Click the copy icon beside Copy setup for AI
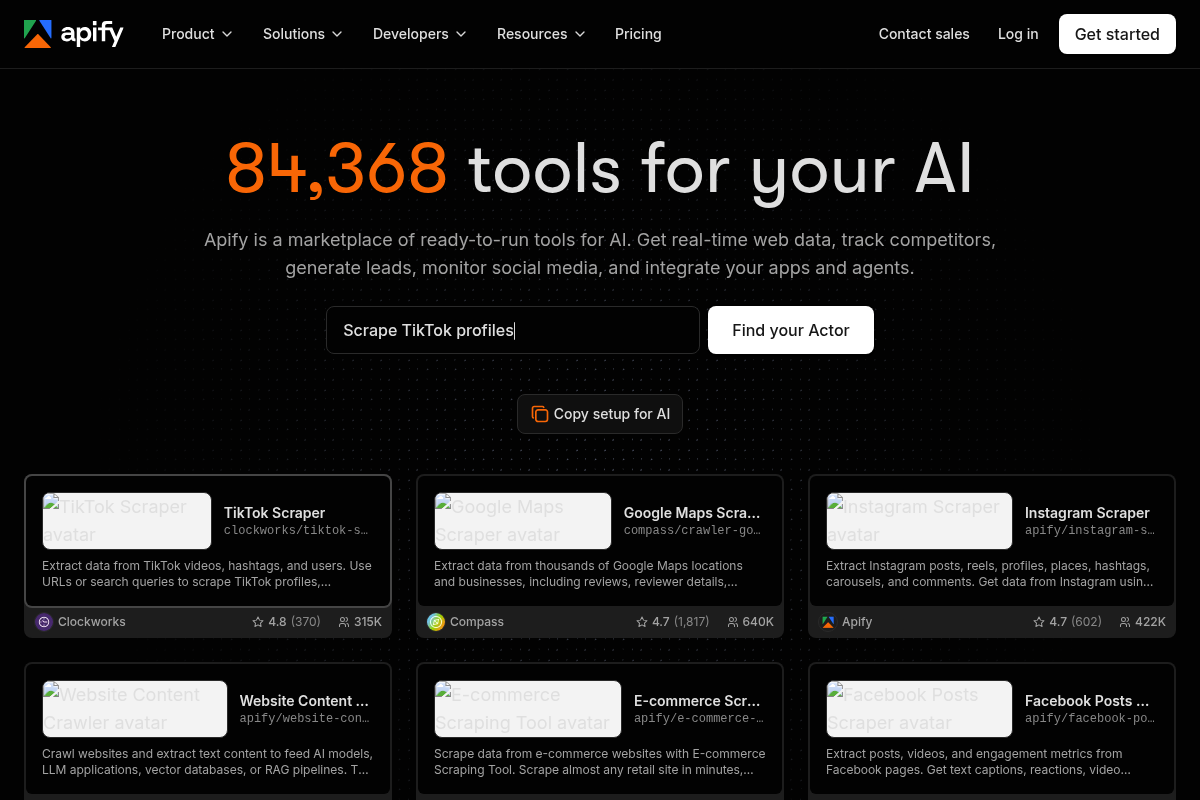Viewport: 1200px width, 800px height. click(540, 414)
